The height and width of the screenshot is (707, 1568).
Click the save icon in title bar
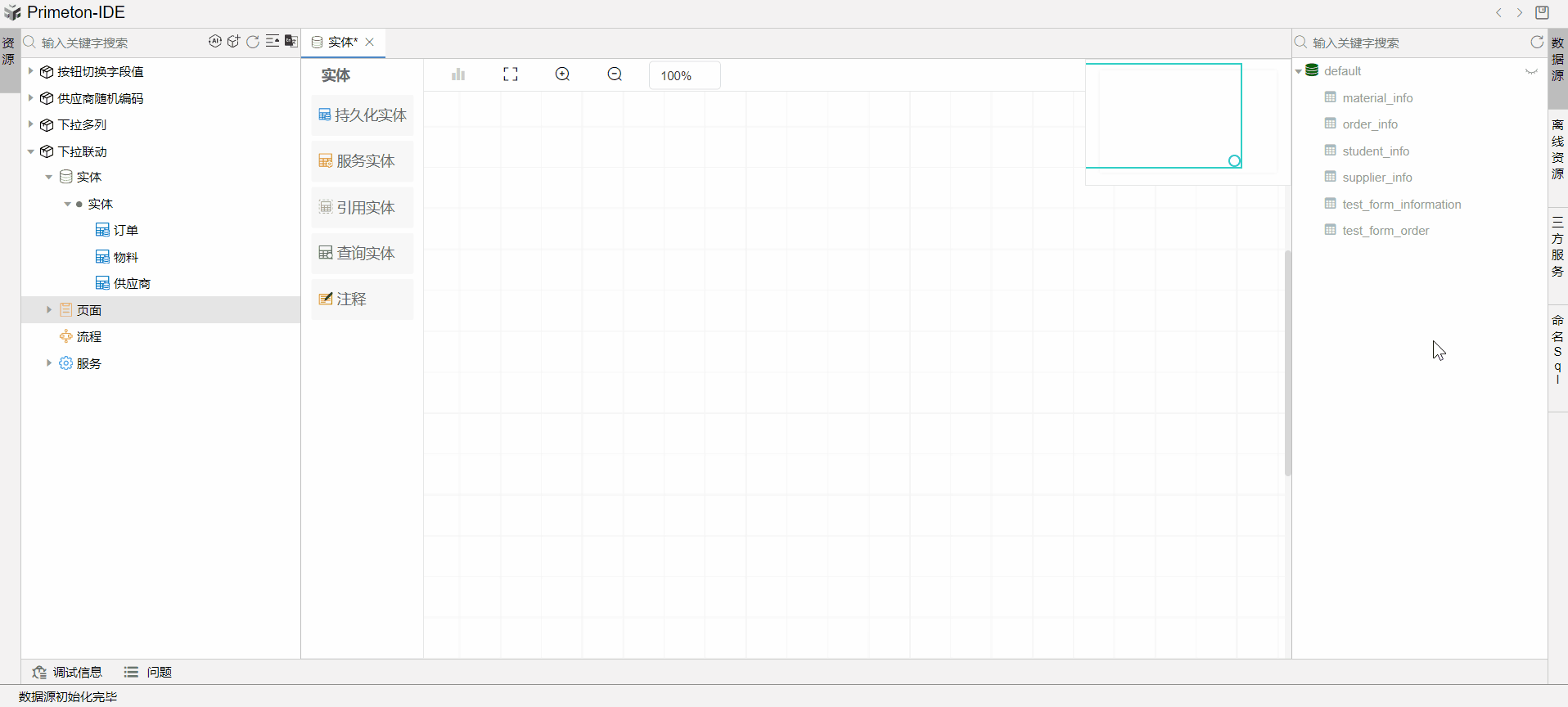1542,12
